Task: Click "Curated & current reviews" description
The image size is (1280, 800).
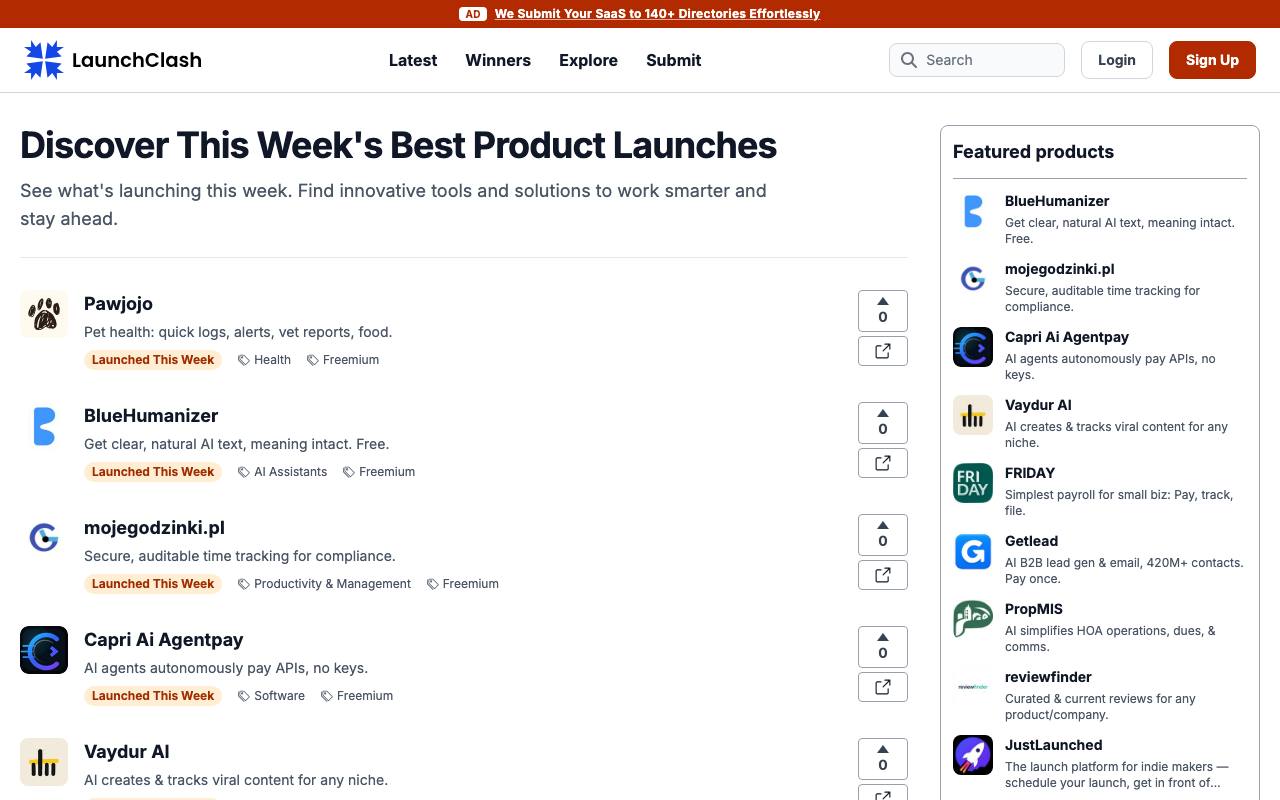Action: (x=1100, y=706)
